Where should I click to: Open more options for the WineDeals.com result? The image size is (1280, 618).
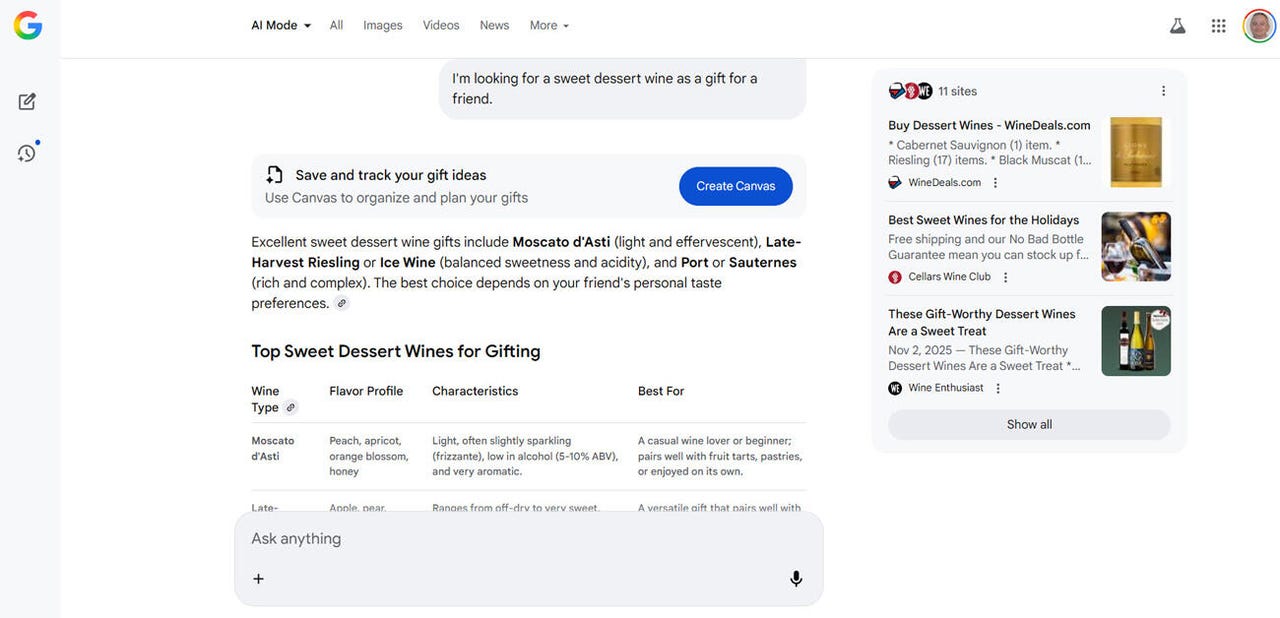pos(995,183)
